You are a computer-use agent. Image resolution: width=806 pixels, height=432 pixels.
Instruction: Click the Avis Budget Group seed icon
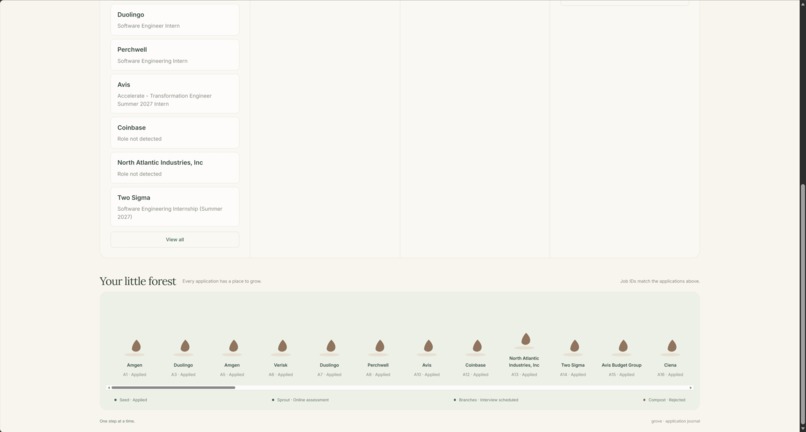pyautogui.click(x=623, y=346)
